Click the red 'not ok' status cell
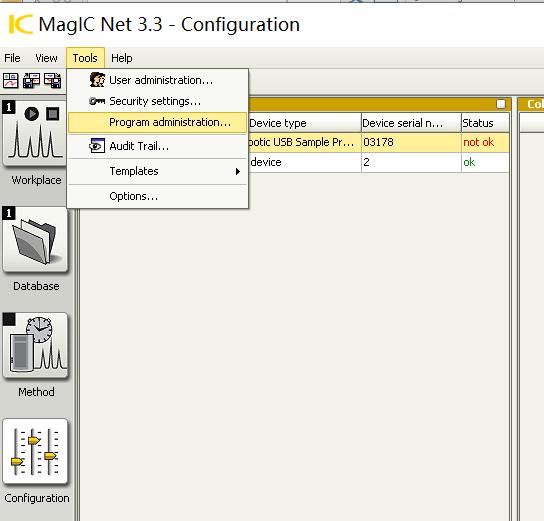Image resolution: width=544 pixels, height=521 pixels. pyautogui.click(x=485, y=142)
